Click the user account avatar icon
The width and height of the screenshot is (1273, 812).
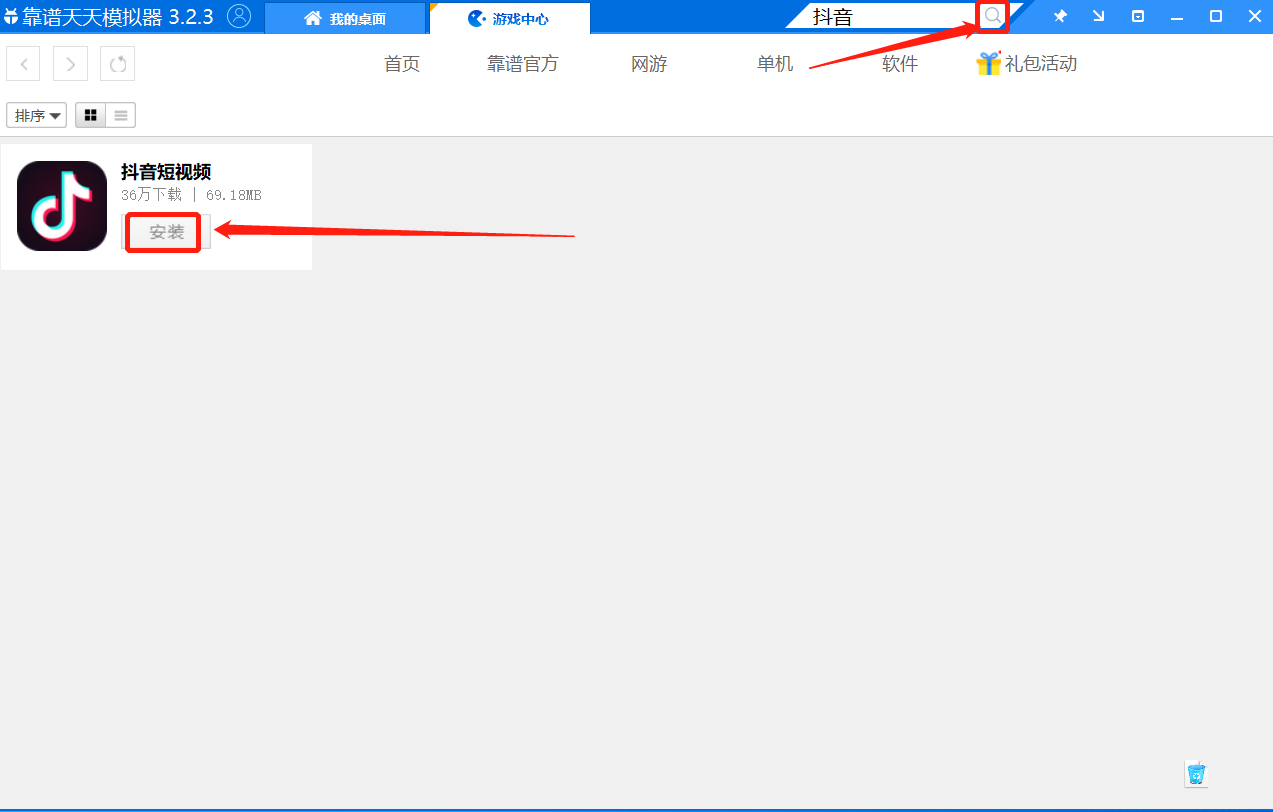click(239, 16)
